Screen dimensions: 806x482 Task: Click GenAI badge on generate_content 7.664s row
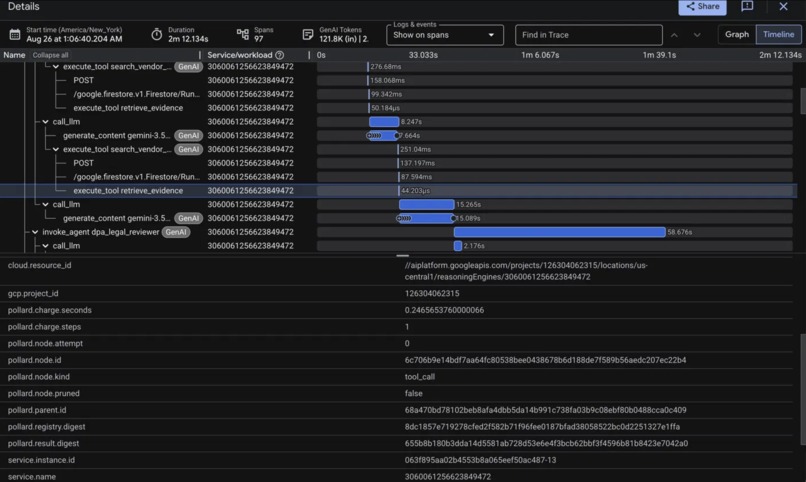(x=188, y=136)
